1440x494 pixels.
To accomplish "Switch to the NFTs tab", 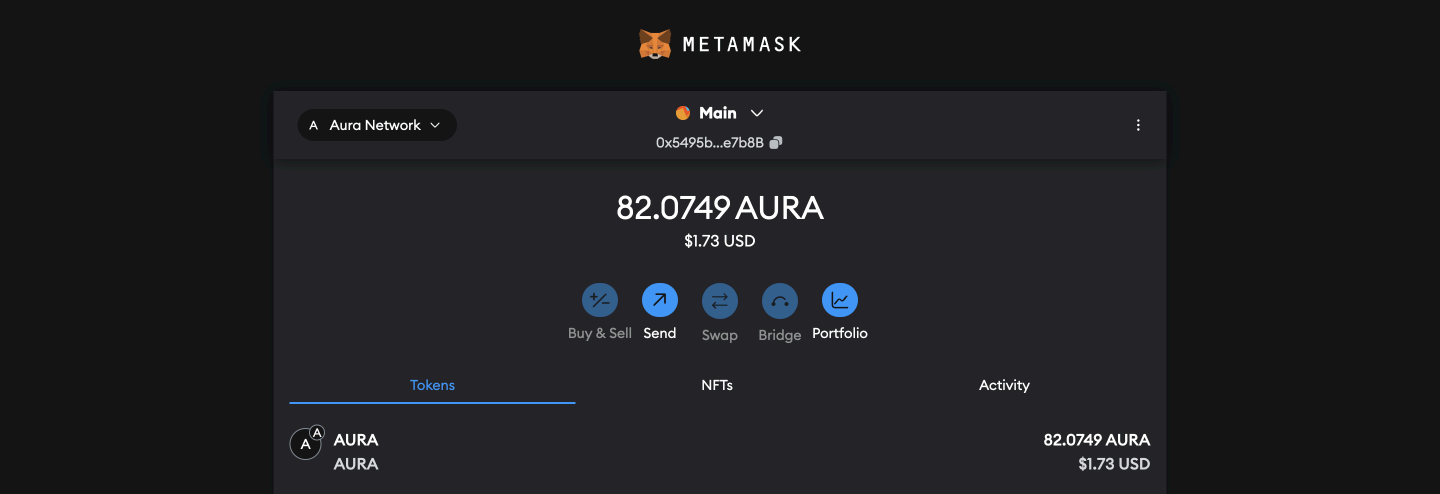I will click(x=717, y=385).
